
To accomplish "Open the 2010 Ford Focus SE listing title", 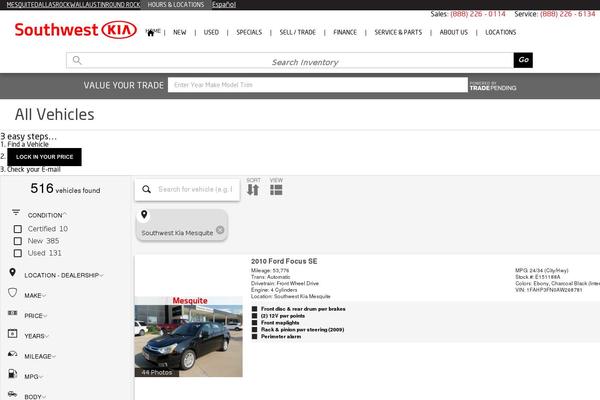I will coord(284,261).
